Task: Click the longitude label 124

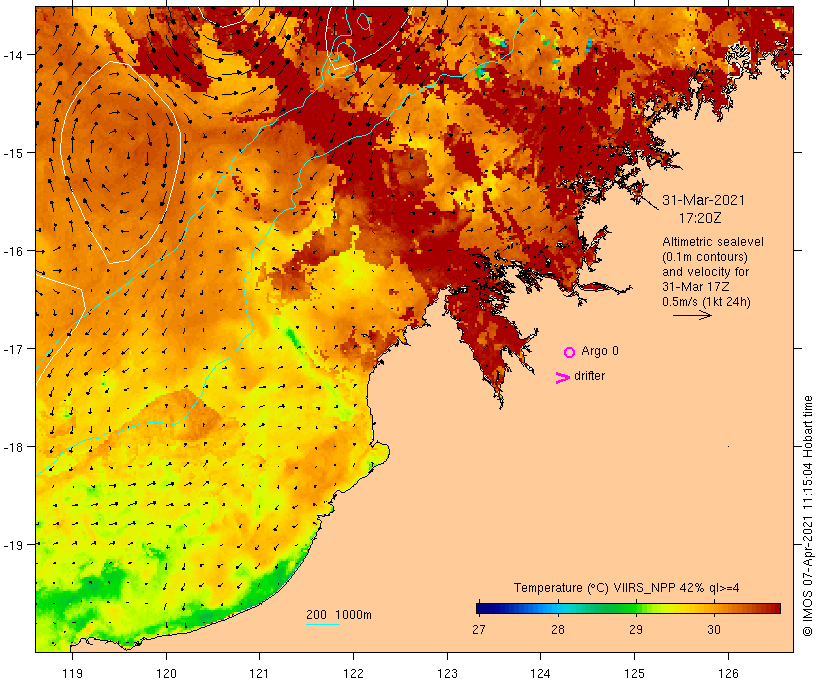Action: (x=541, y=673)
